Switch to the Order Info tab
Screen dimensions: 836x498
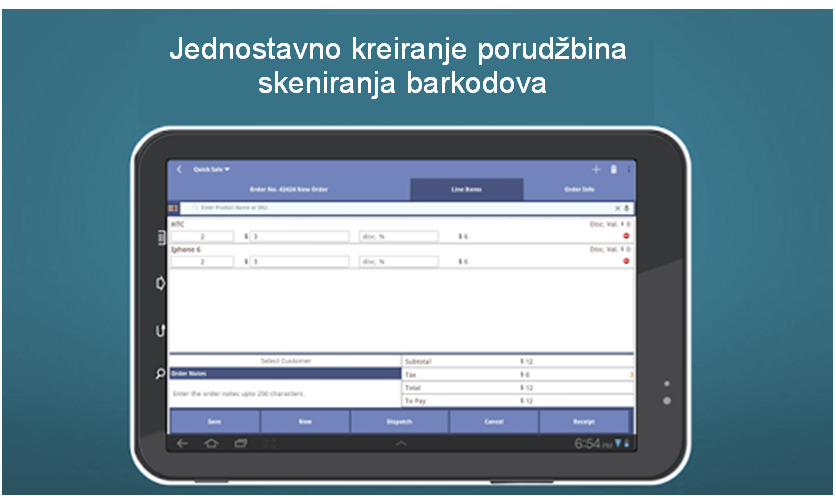pyautogui.click(x=579, y=188)
